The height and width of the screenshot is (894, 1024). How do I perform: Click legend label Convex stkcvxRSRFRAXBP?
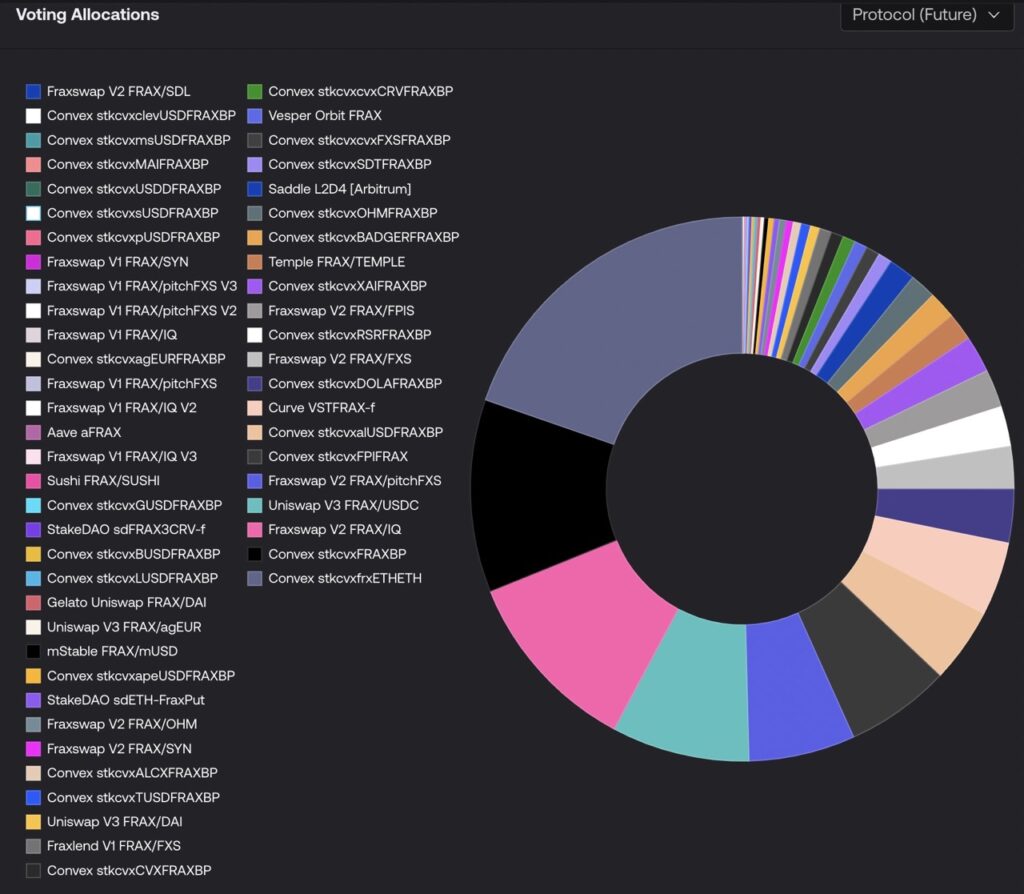[350, 335]
